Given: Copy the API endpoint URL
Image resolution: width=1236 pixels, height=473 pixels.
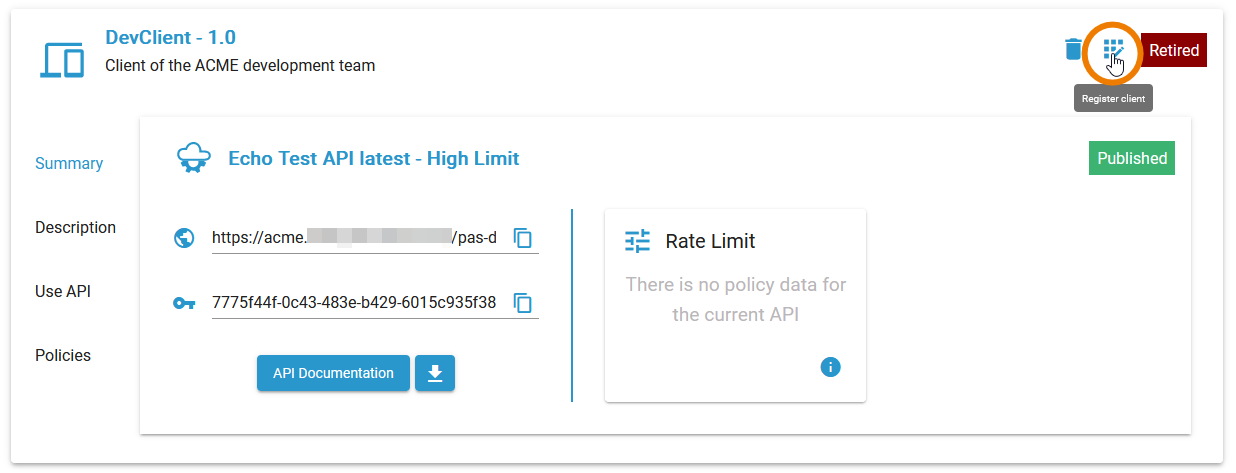Looking at the screenshot, I should 523,238.
